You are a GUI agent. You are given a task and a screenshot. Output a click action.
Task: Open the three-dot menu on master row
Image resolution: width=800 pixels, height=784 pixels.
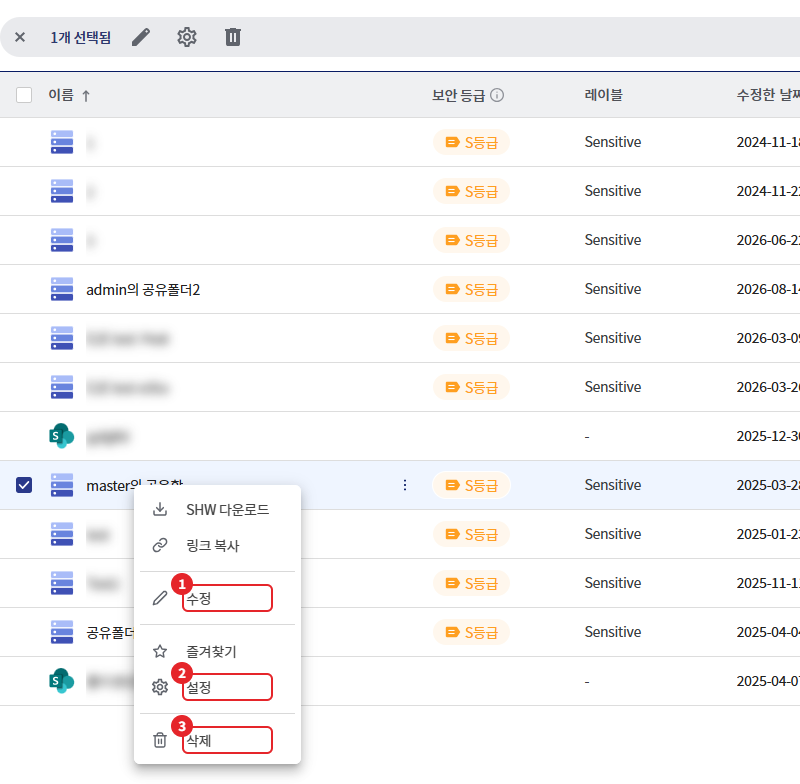pos(405,485)
